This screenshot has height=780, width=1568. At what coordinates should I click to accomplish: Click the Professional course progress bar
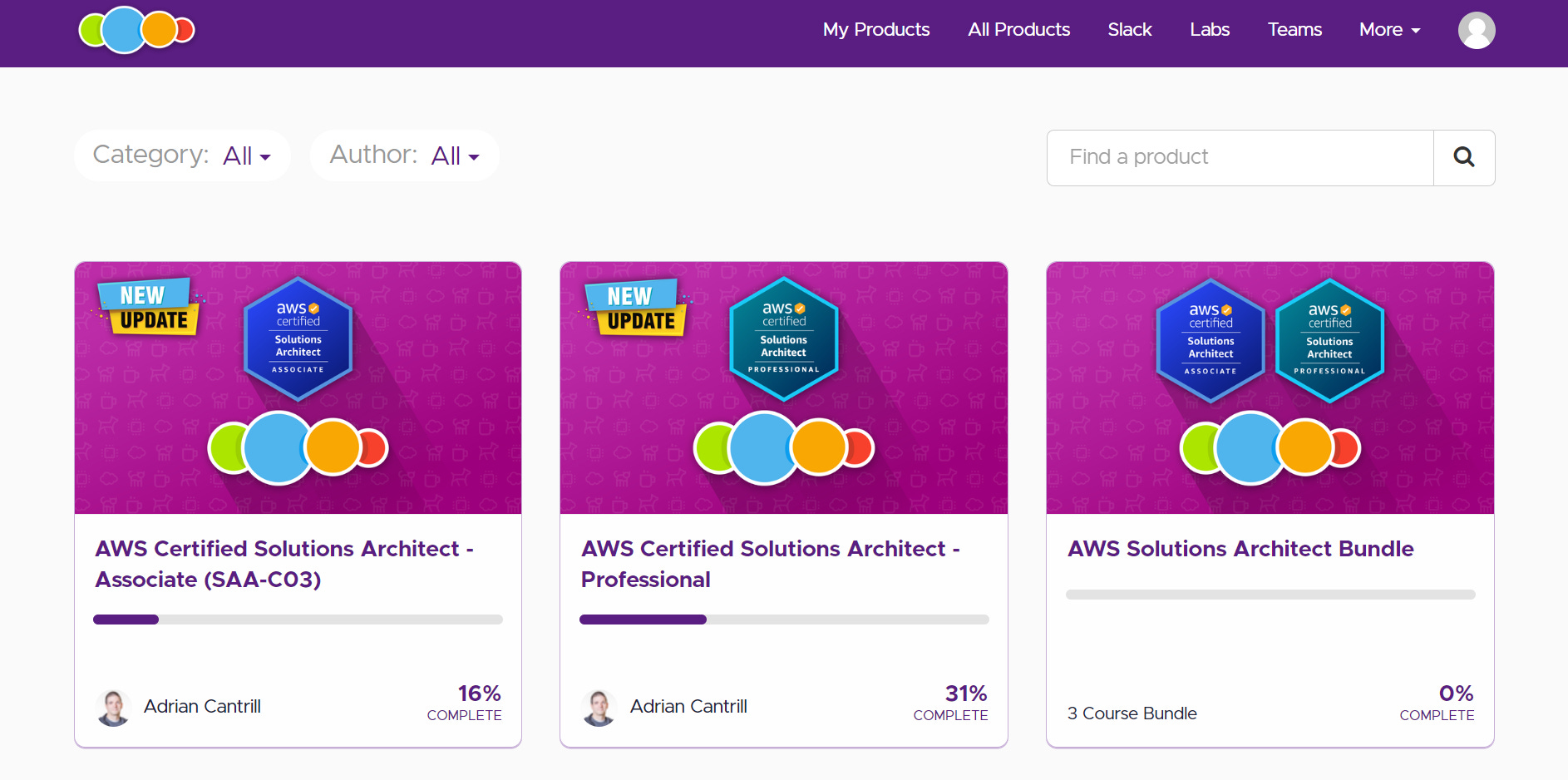(784, 620)
